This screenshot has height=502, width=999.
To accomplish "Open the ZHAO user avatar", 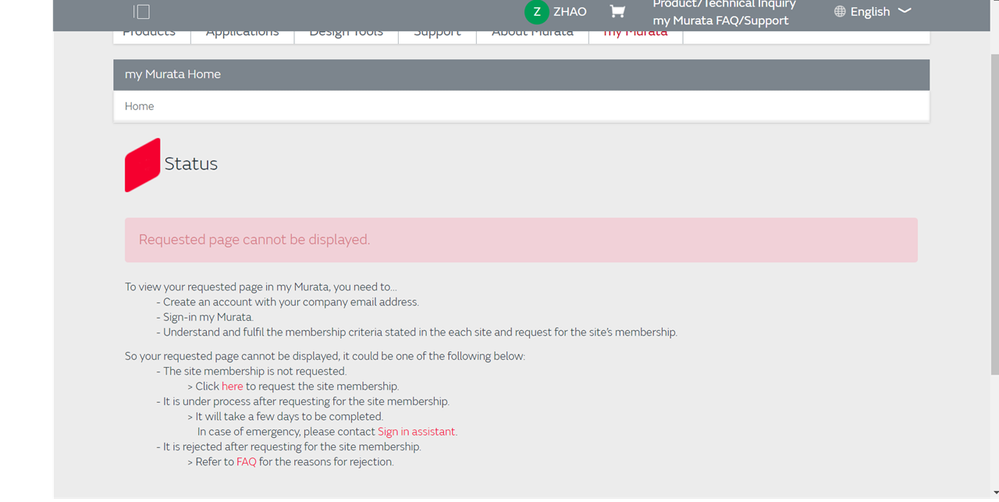I will pyautogui.click(x=536, y=11).
